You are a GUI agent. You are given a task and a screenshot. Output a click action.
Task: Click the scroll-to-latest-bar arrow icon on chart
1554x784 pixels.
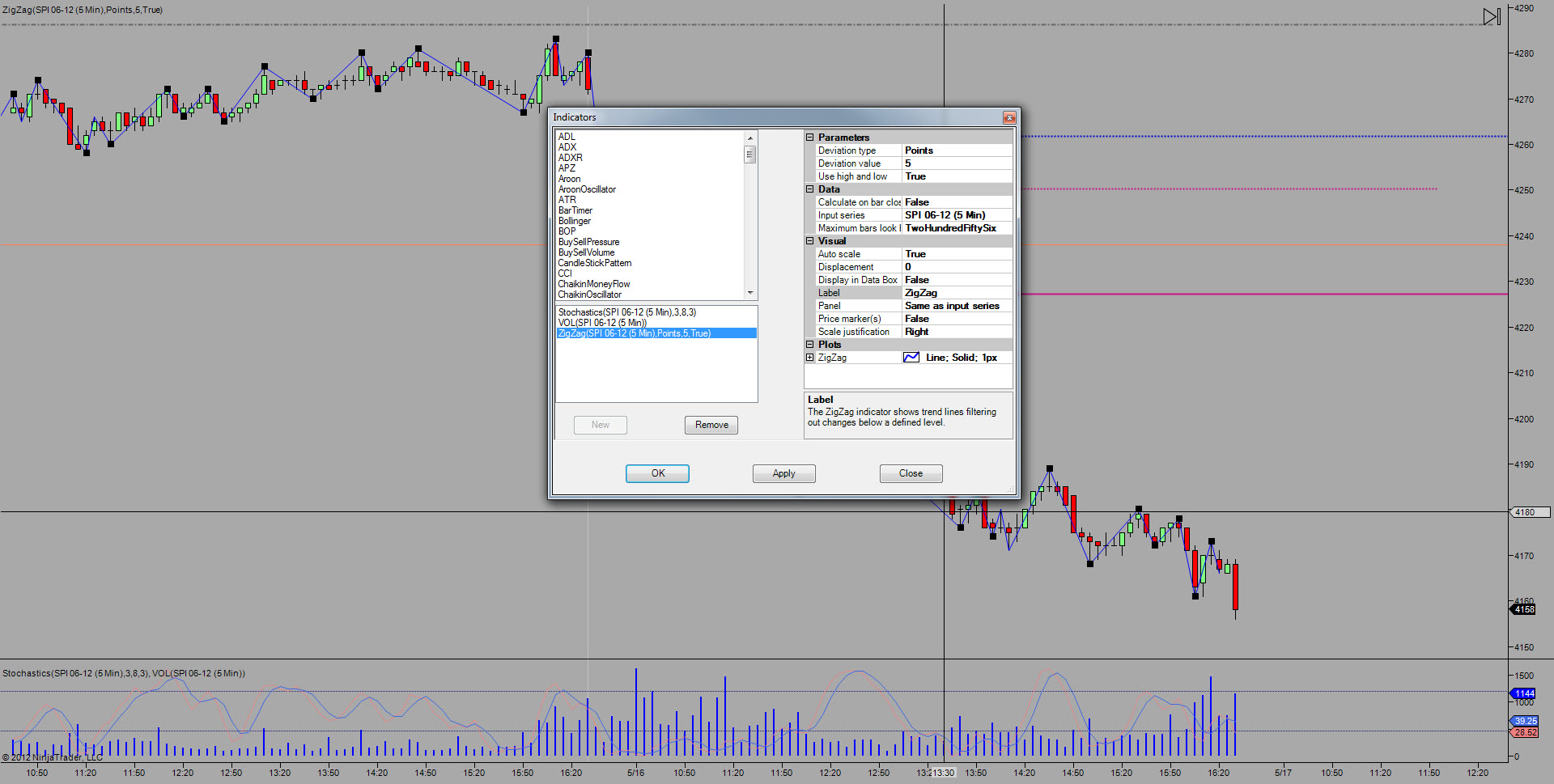(x=1492, y=16)
